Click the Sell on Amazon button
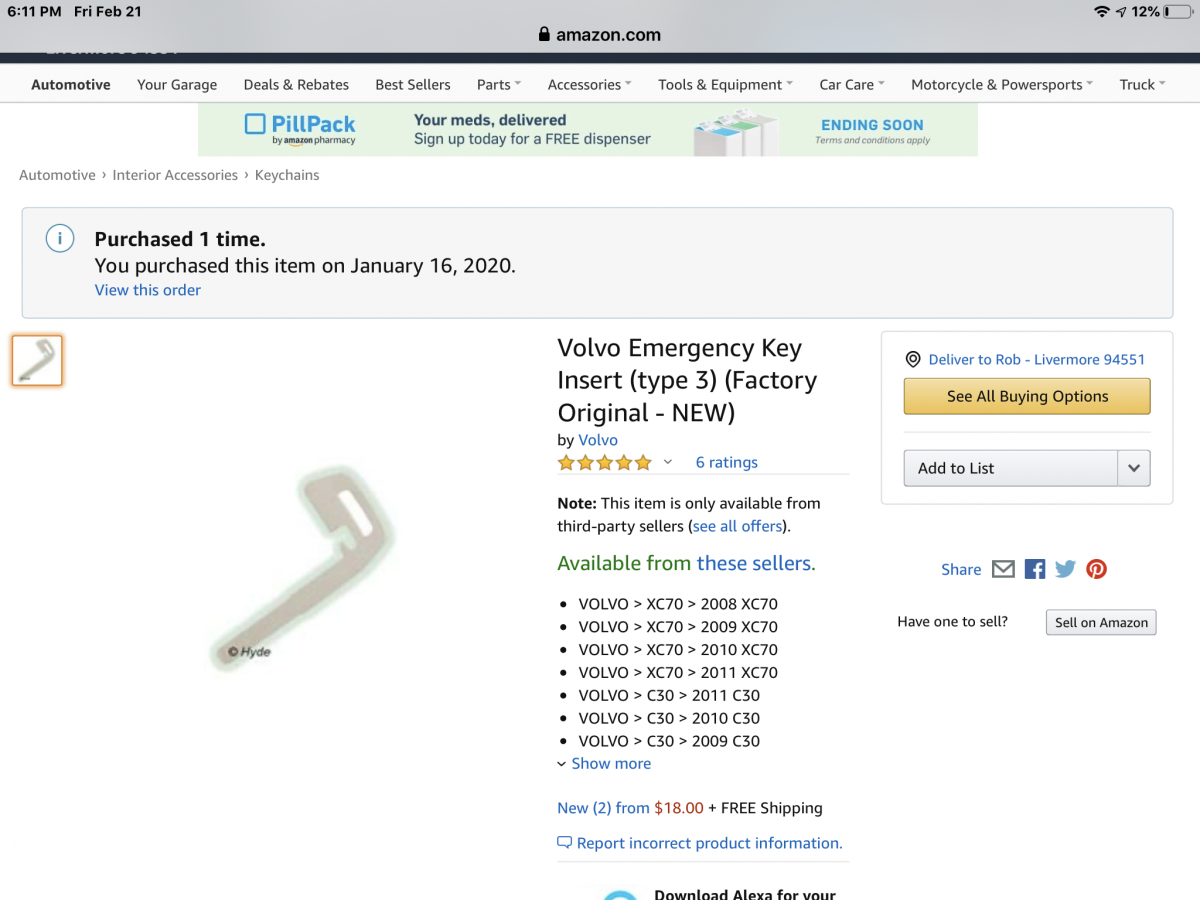Screen dimensions: 1200x900 click(x=1101, y=622)
